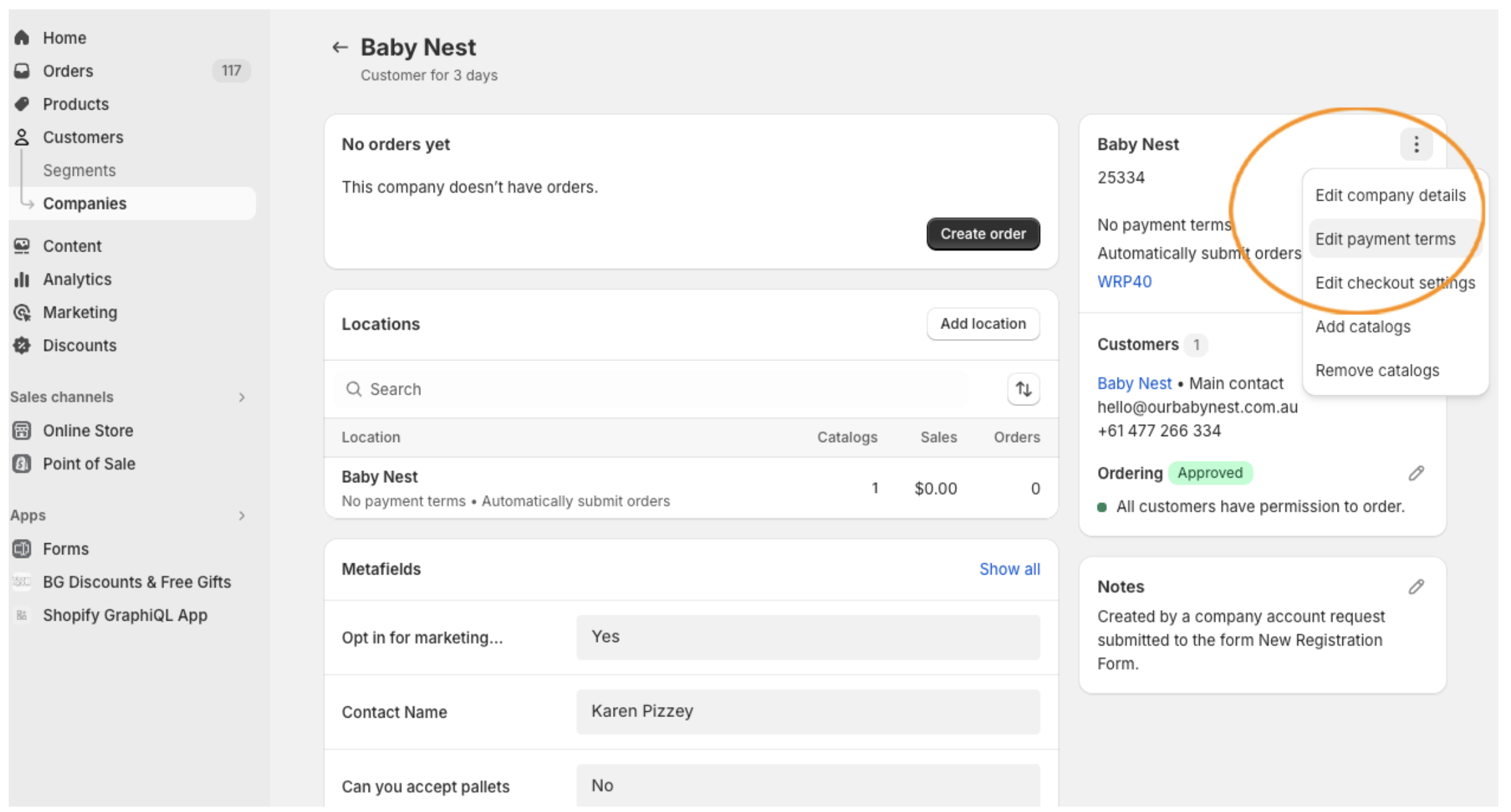Screen dimensions: 1511x812
Task: Click the BG Discounts & Free Gifts icon
Action: pos(22,582)
